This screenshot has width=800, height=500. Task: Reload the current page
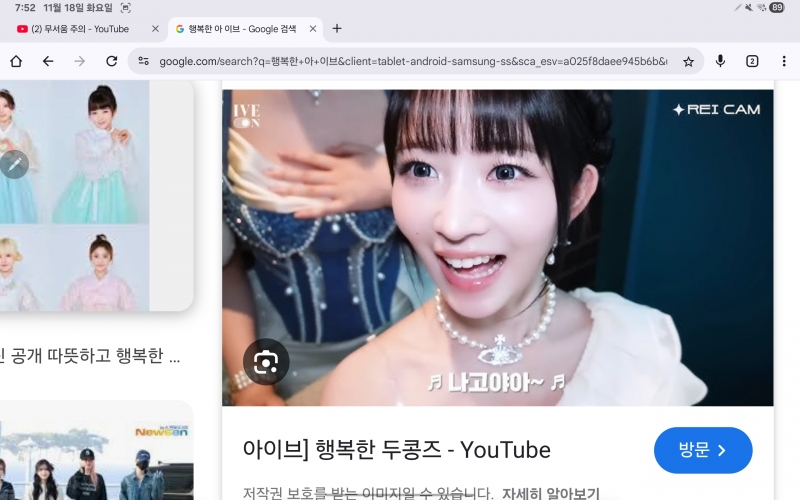(112, 61)
